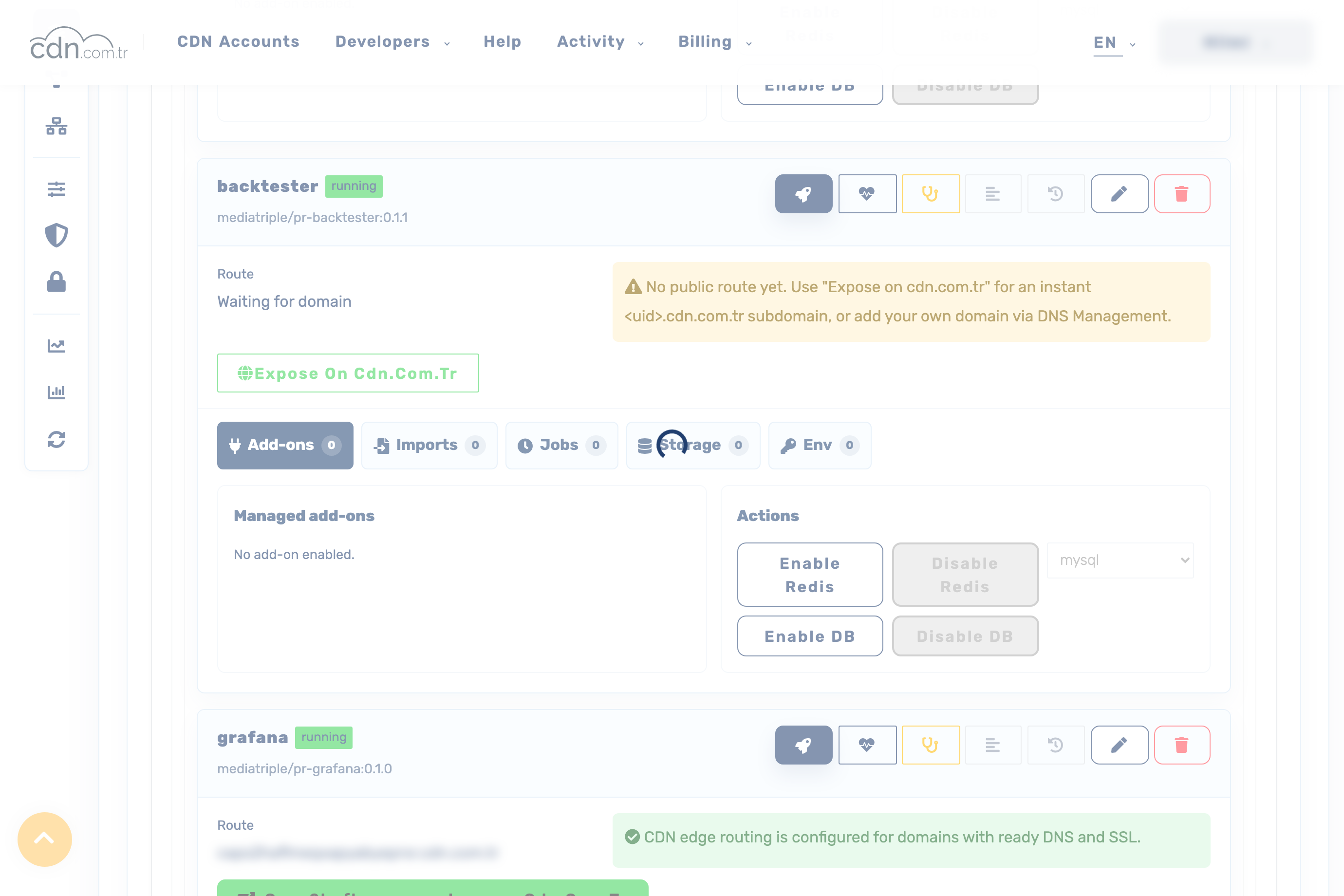
Task: Run grafana diagnostics stethoscope icon
Action: coord(930,745)
